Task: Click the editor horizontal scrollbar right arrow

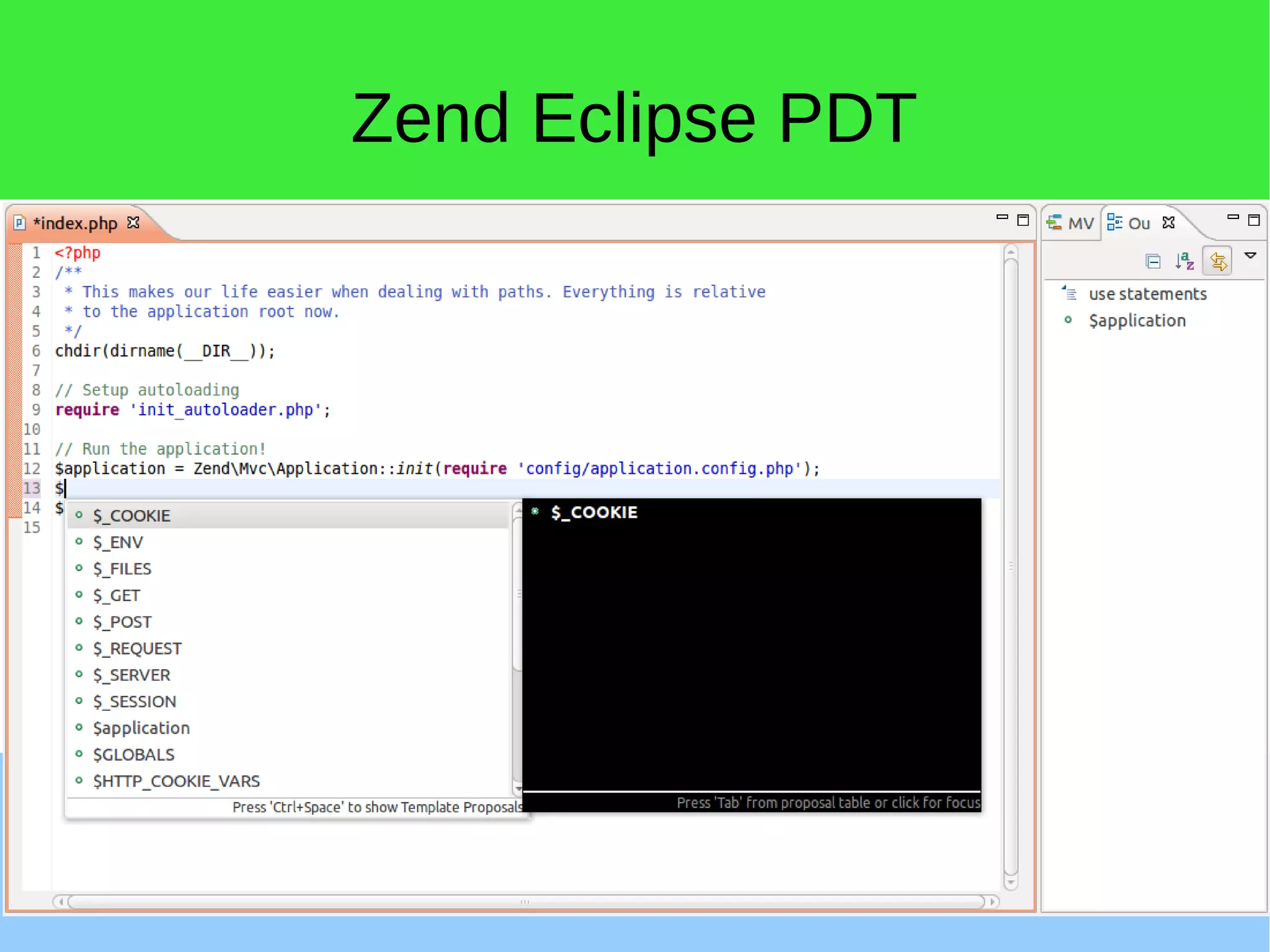Action: (x=993, y=901)
